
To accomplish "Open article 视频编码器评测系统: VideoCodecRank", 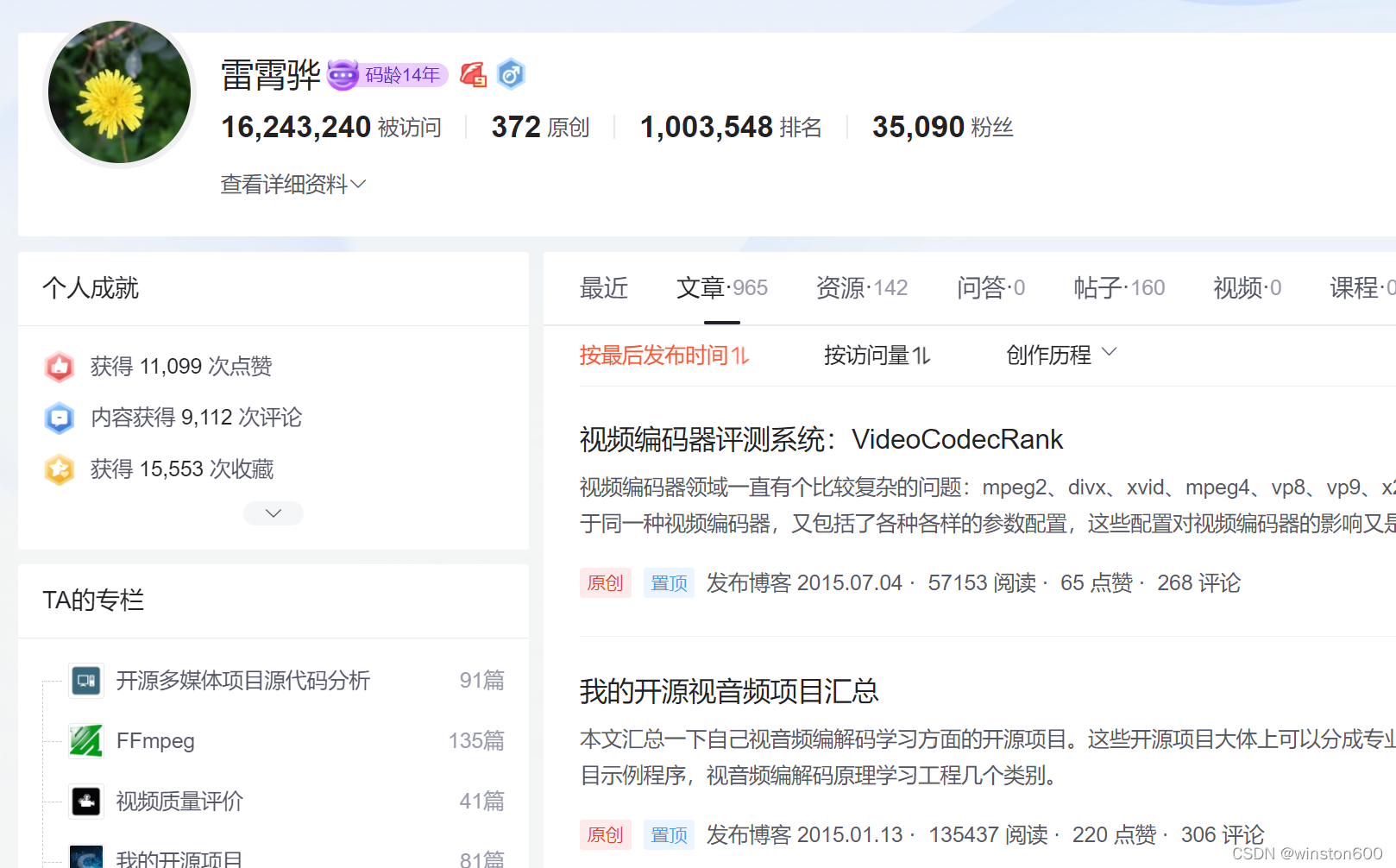I will (x=821, y=439).
